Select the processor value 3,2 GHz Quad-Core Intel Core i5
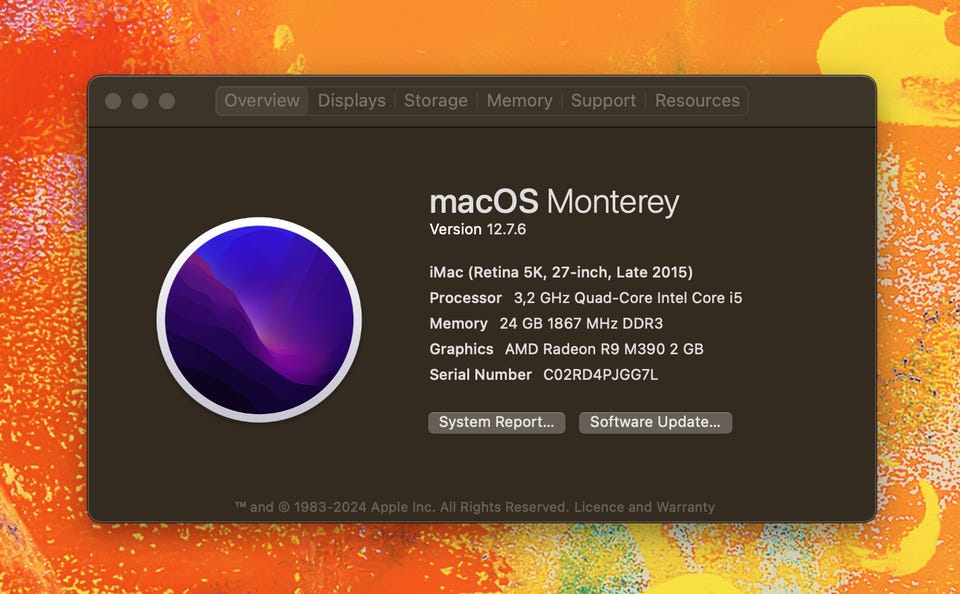This screenshot has width=960, height=594. pyautogui.click(x=628, y=298)
